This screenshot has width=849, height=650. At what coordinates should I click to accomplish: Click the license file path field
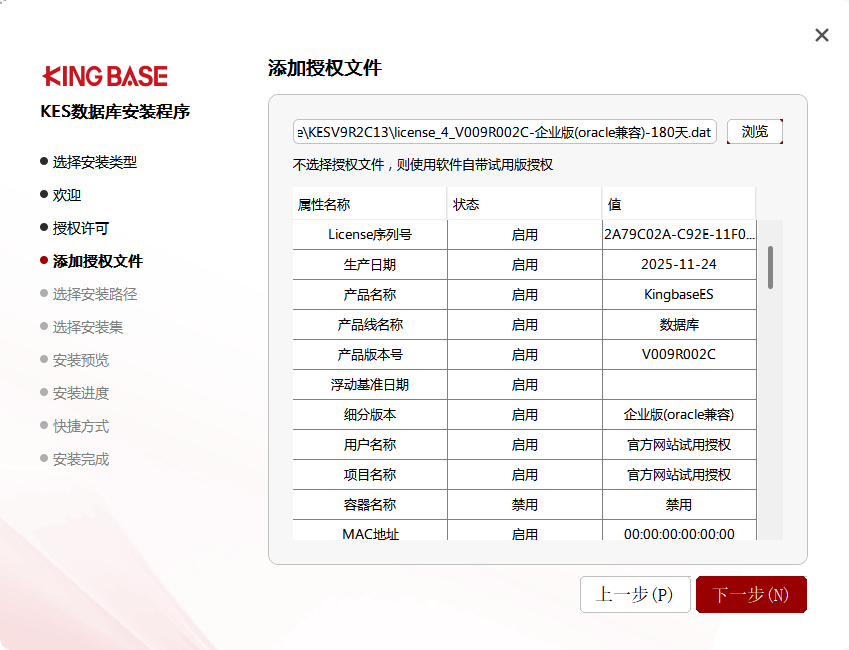coord(505,132)
